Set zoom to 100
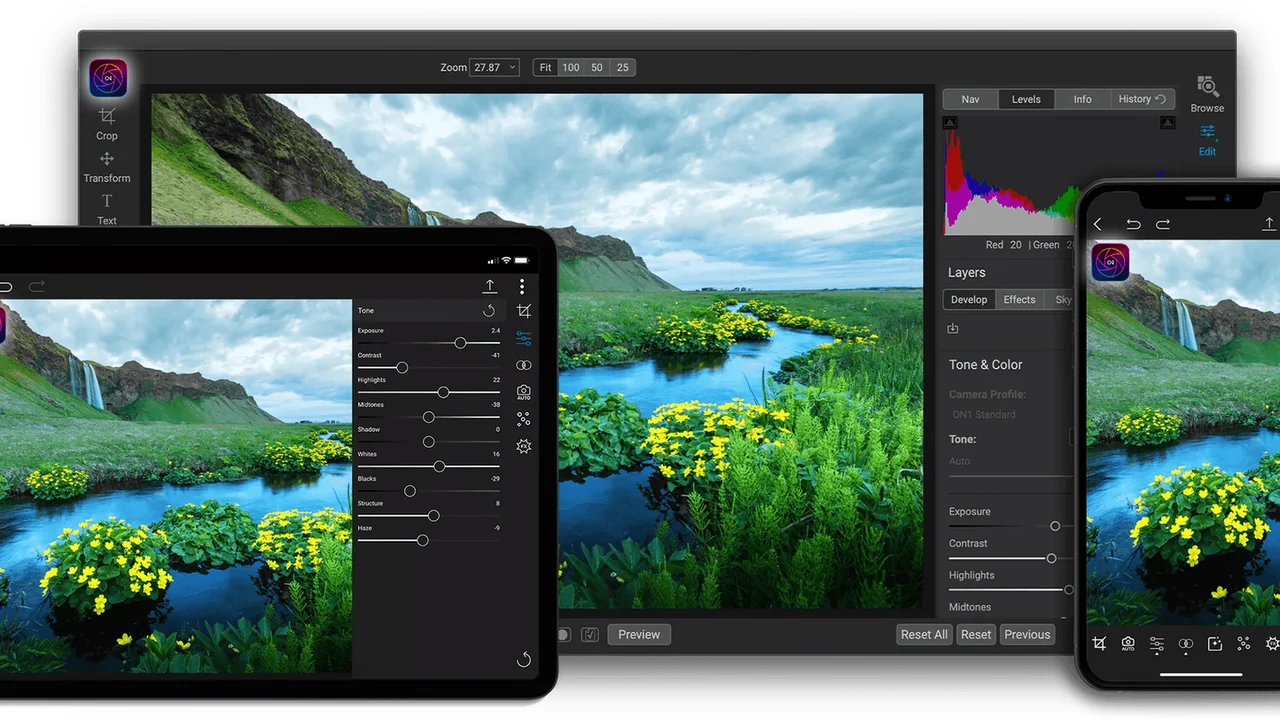The width and height of the screenshot is (1280, 720). click(x=571, y=67)
